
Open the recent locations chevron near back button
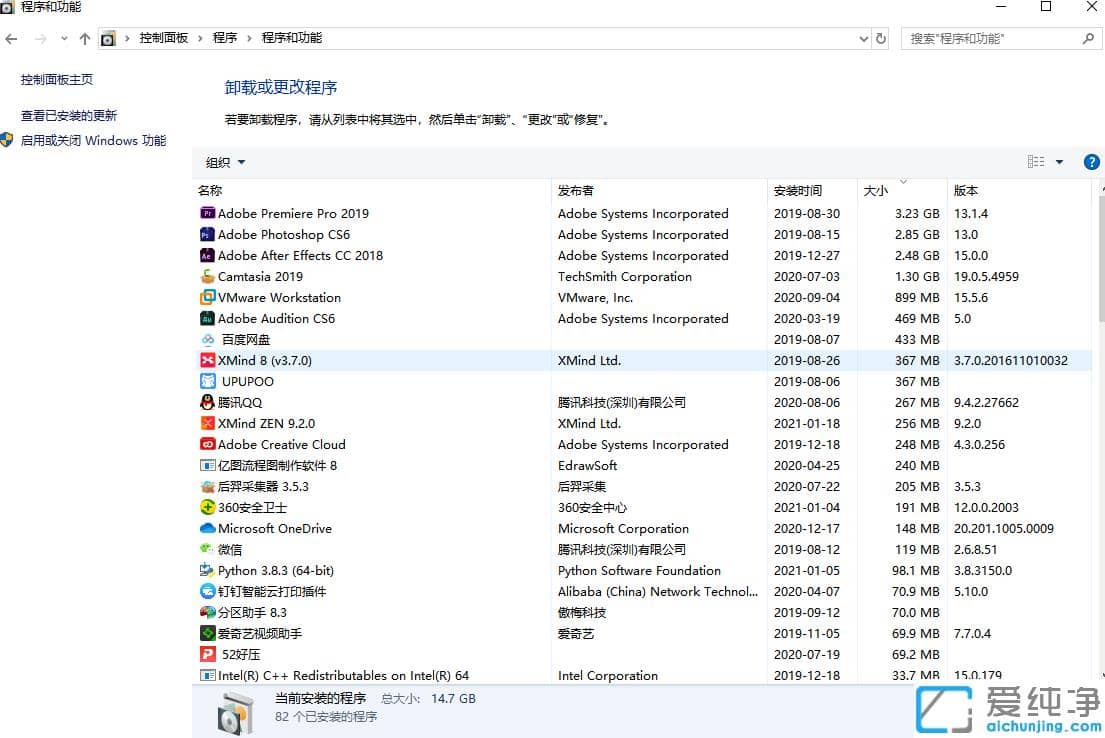64,38
